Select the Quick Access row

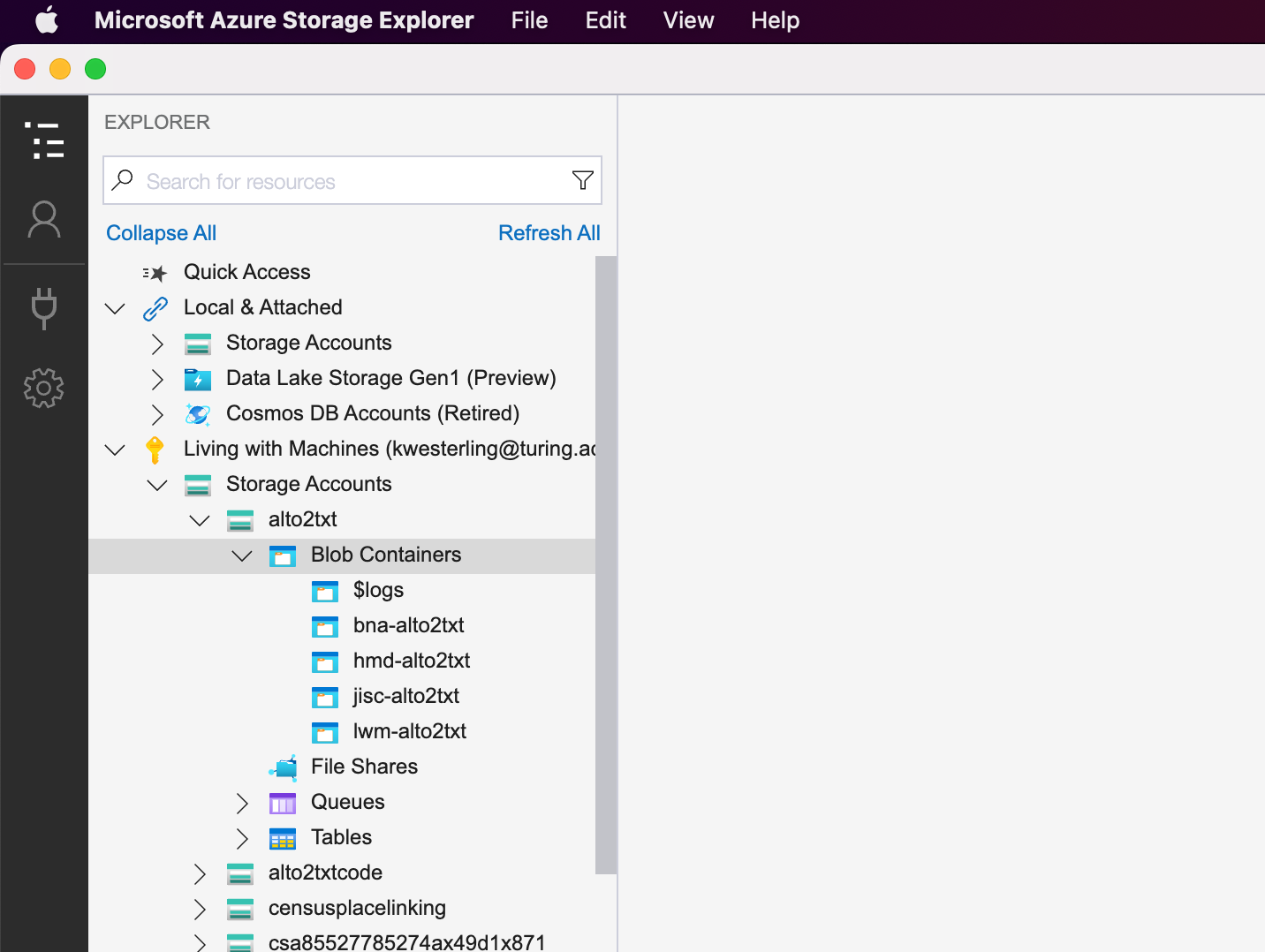coord(342,272)
